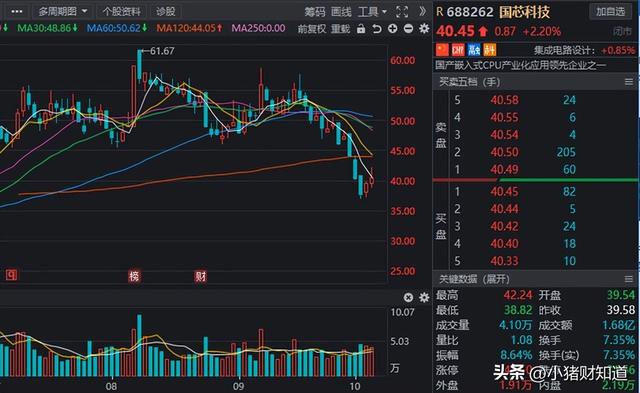The height and width of the screenshot is (393, 640).
Task: Zoom out with the minus icon
Action: (x=408, y=29)
